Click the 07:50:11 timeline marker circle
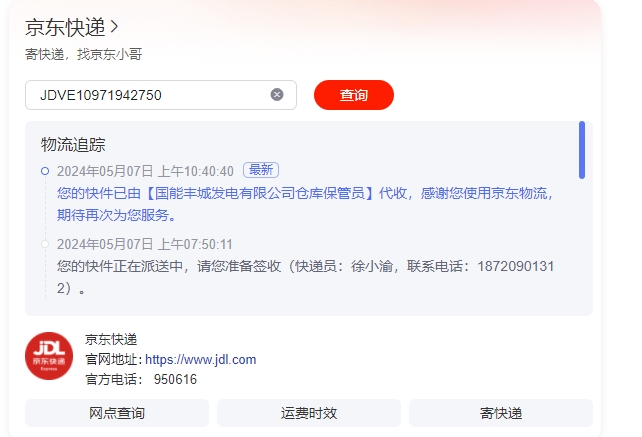642x437 pixels. point(45,244)
